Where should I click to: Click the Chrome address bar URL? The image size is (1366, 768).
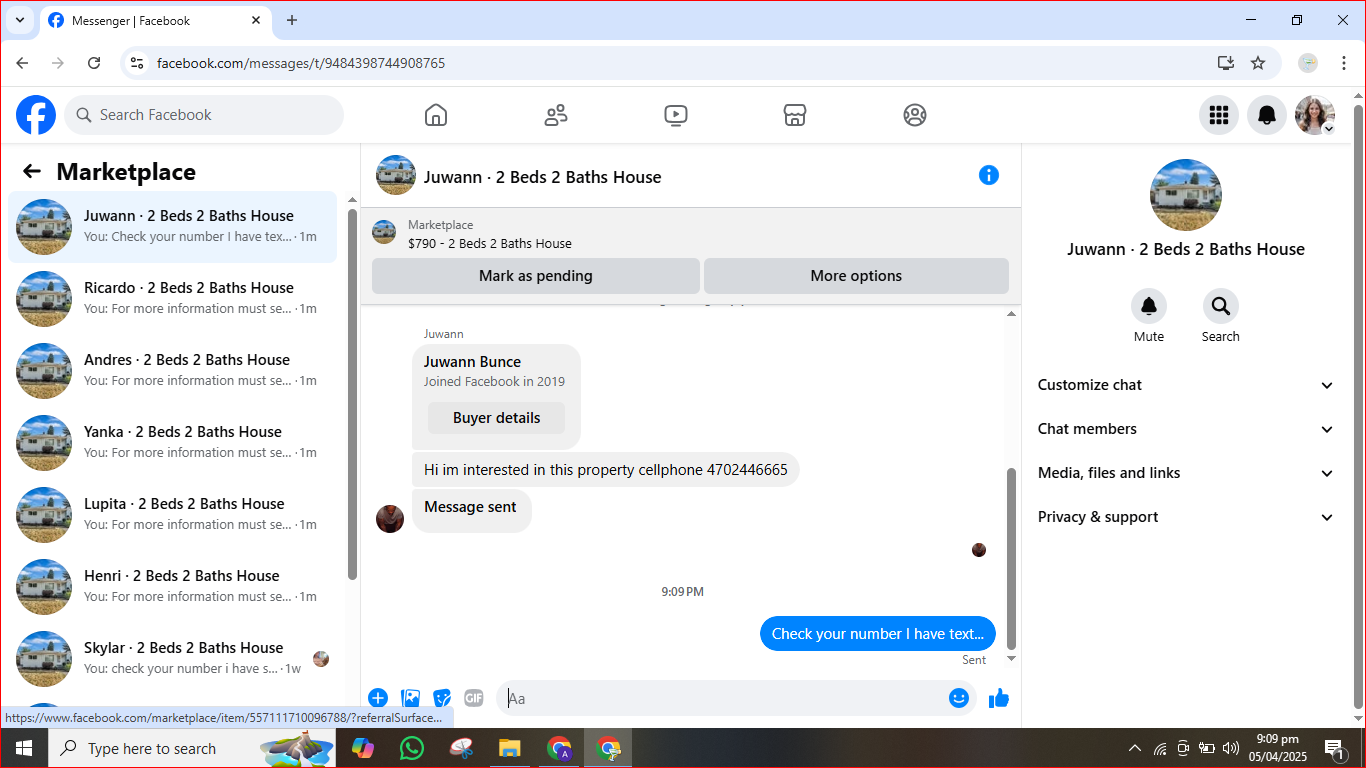[301, 63]
